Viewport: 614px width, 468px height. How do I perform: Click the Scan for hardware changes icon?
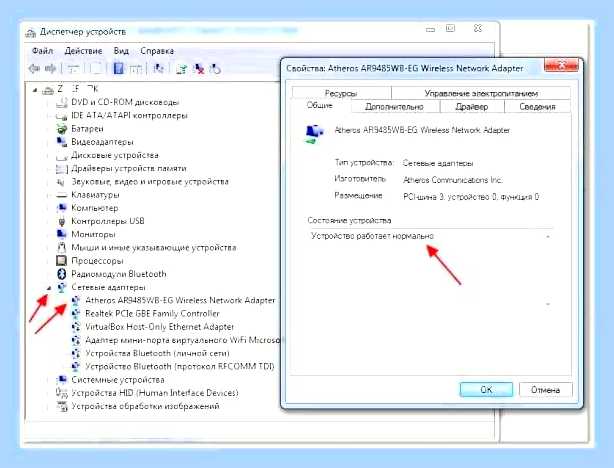click(x=159, y=69)
